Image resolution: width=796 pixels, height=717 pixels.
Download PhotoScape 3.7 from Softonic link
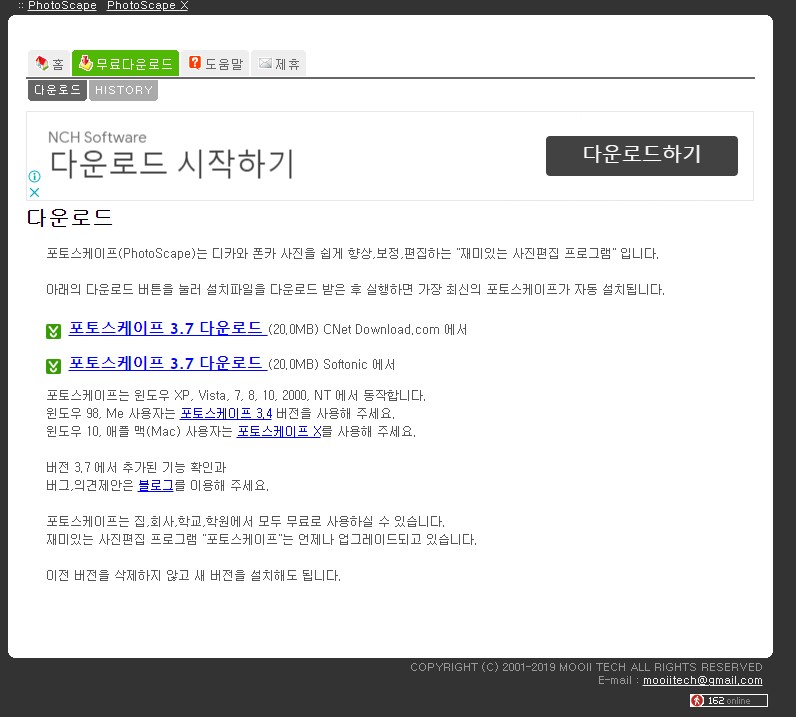tap(168, 364)
